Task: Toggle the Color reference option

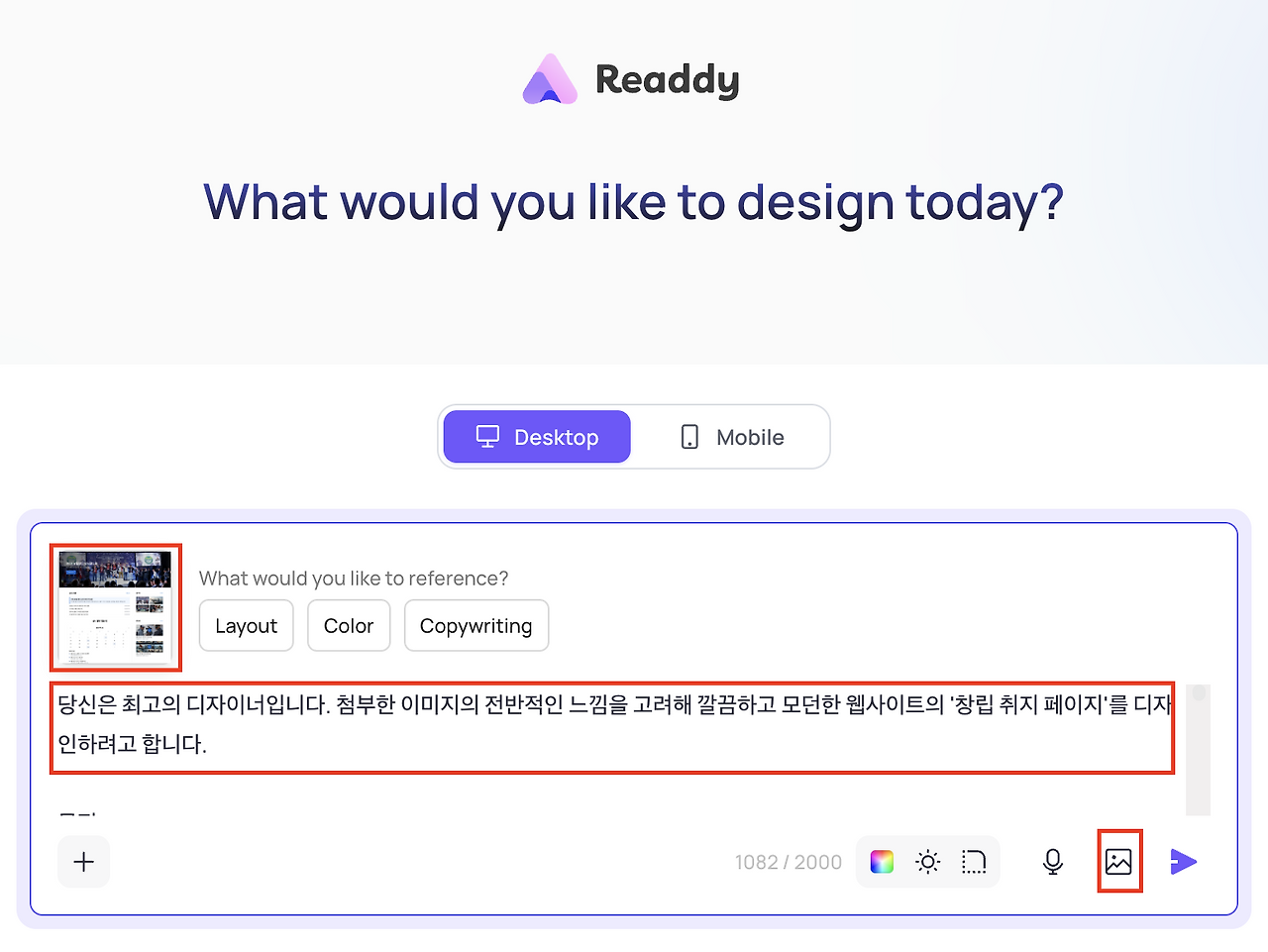Action: [349, 625]
